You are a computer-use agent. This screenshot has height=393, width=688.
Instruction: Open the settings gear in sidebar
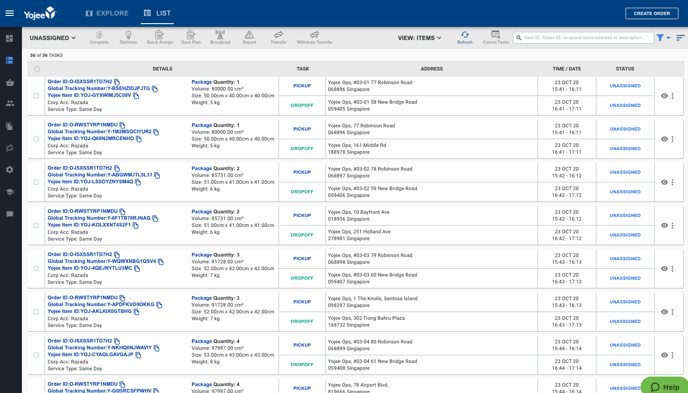coord(10,170)
